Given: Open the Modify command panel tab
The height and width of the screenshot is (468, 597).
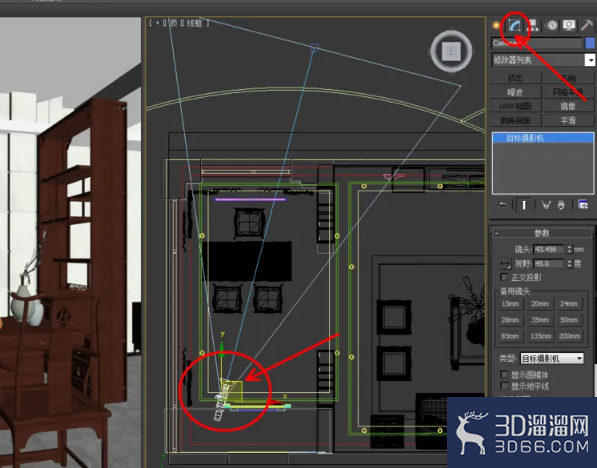Looking at the screenshot, I should [514, 26].
